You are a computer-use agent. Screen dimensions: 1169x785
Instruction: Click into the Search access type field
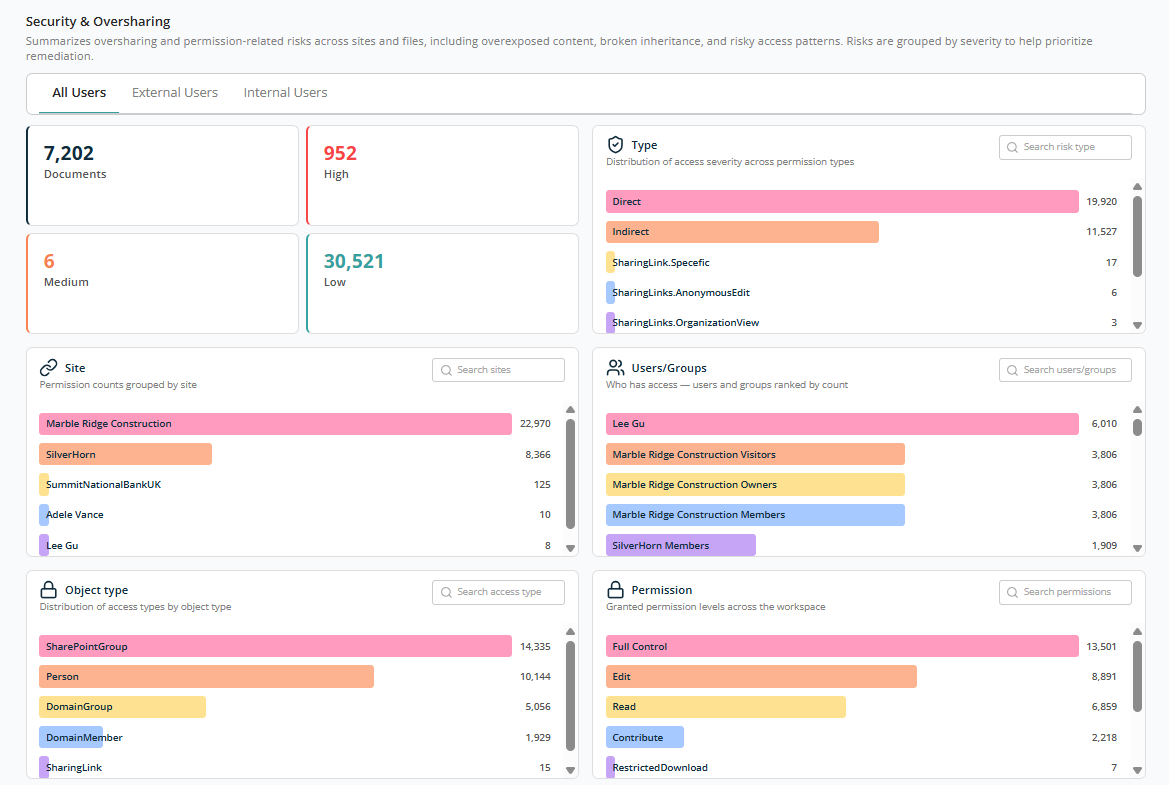(498, 592)
